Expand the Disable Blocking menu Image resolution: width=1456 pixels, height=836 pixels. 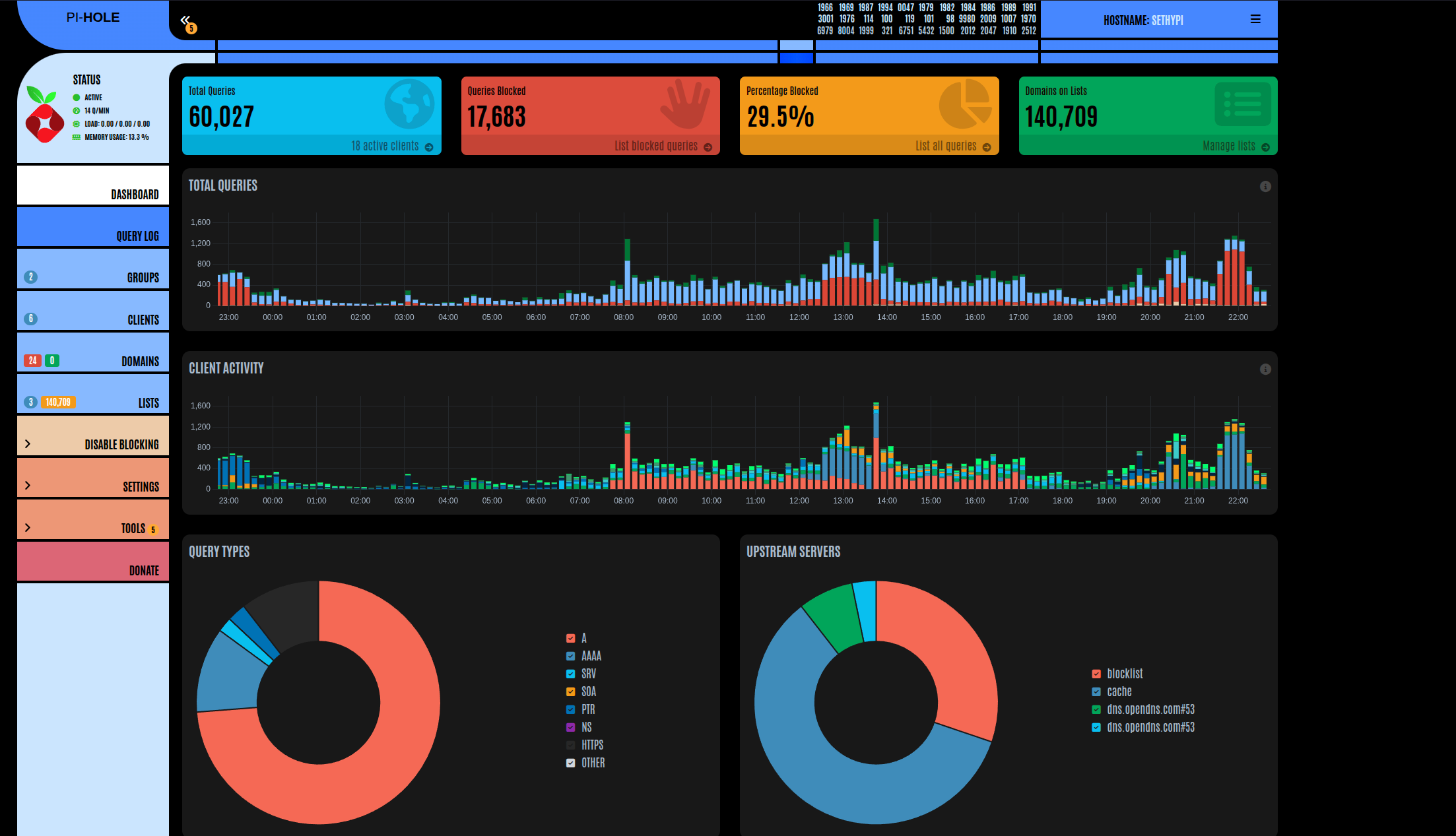tap(93, 435)
